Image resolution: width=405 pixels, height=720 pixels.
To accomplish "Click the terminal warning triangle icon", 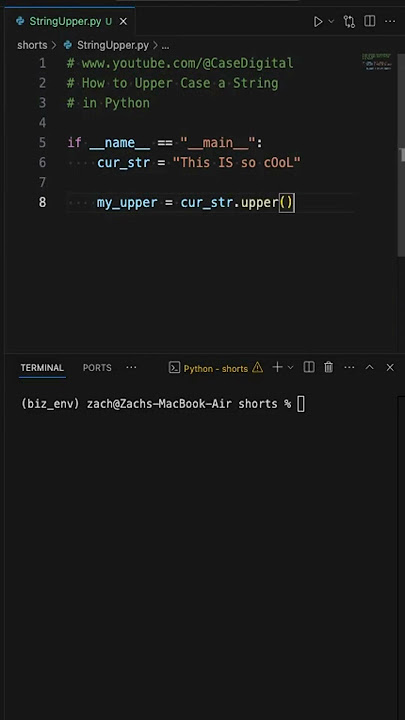I will [x=258, y=367].
